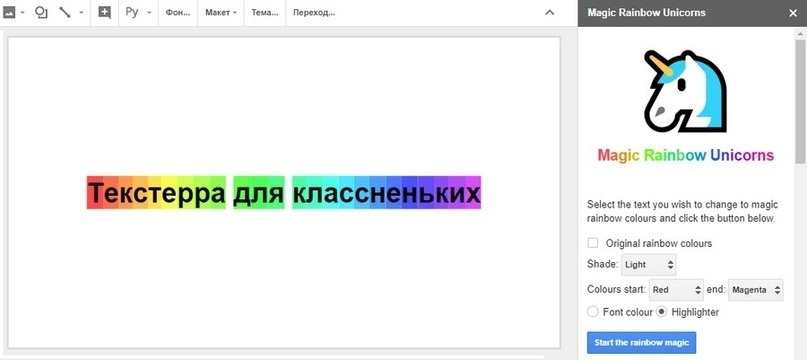Enable Original rainbow colours checkbox

(x=593, y=243)
